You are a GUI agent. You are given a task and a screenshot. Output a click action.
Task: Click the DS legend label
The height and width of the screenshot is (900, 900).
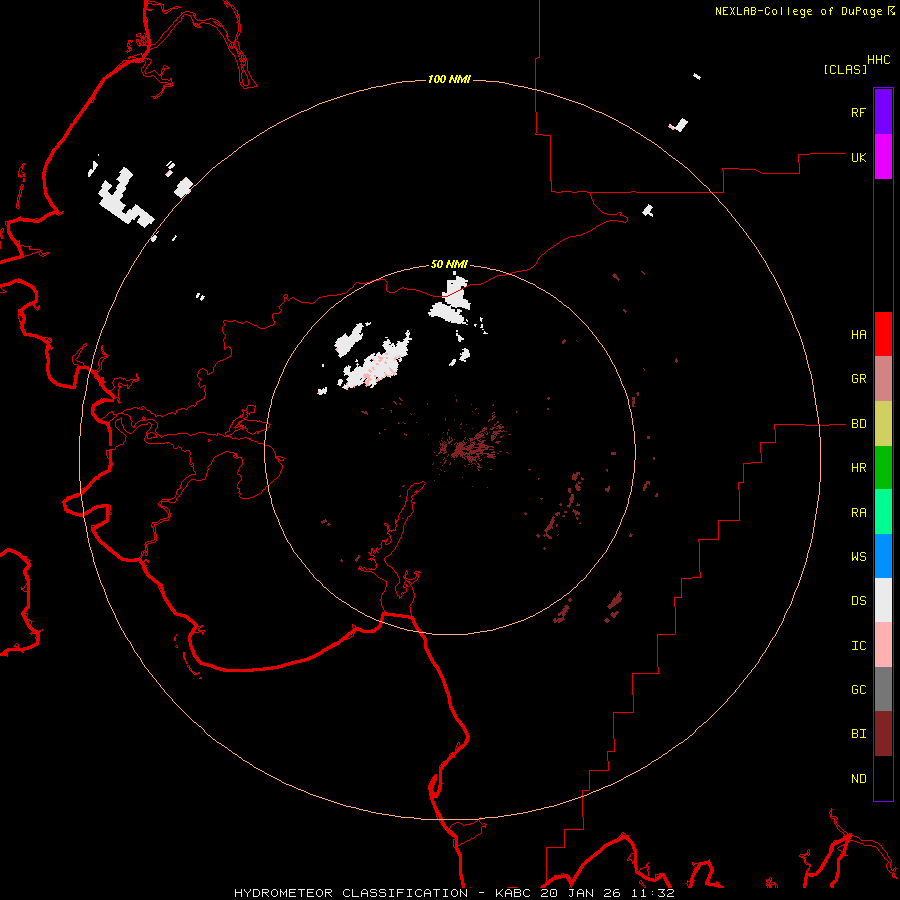(858, 601)
